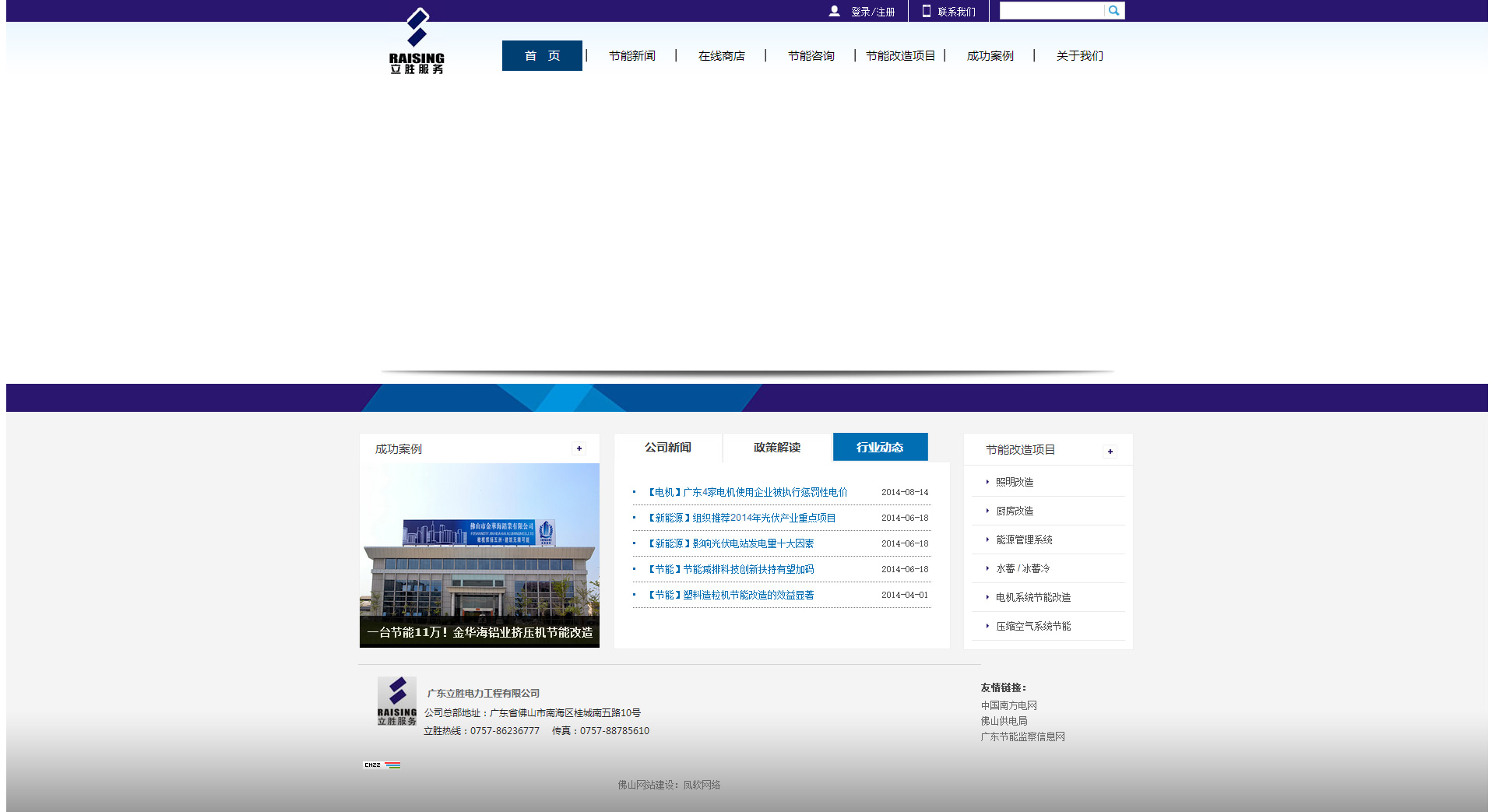Open the 能源管理系统 project item

[1024, 540]
